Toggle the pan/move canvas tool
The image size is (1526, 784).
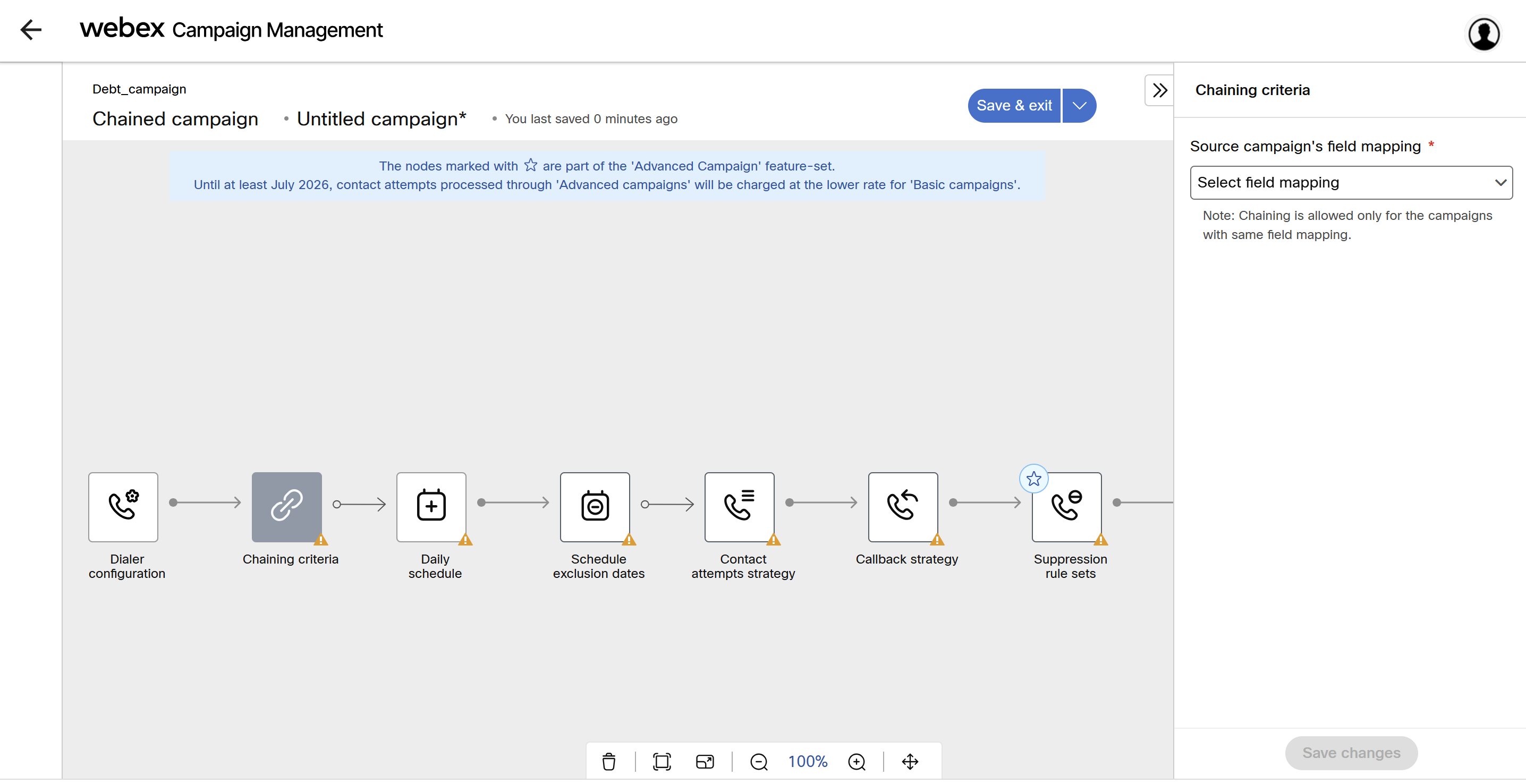tap(910, 761)
